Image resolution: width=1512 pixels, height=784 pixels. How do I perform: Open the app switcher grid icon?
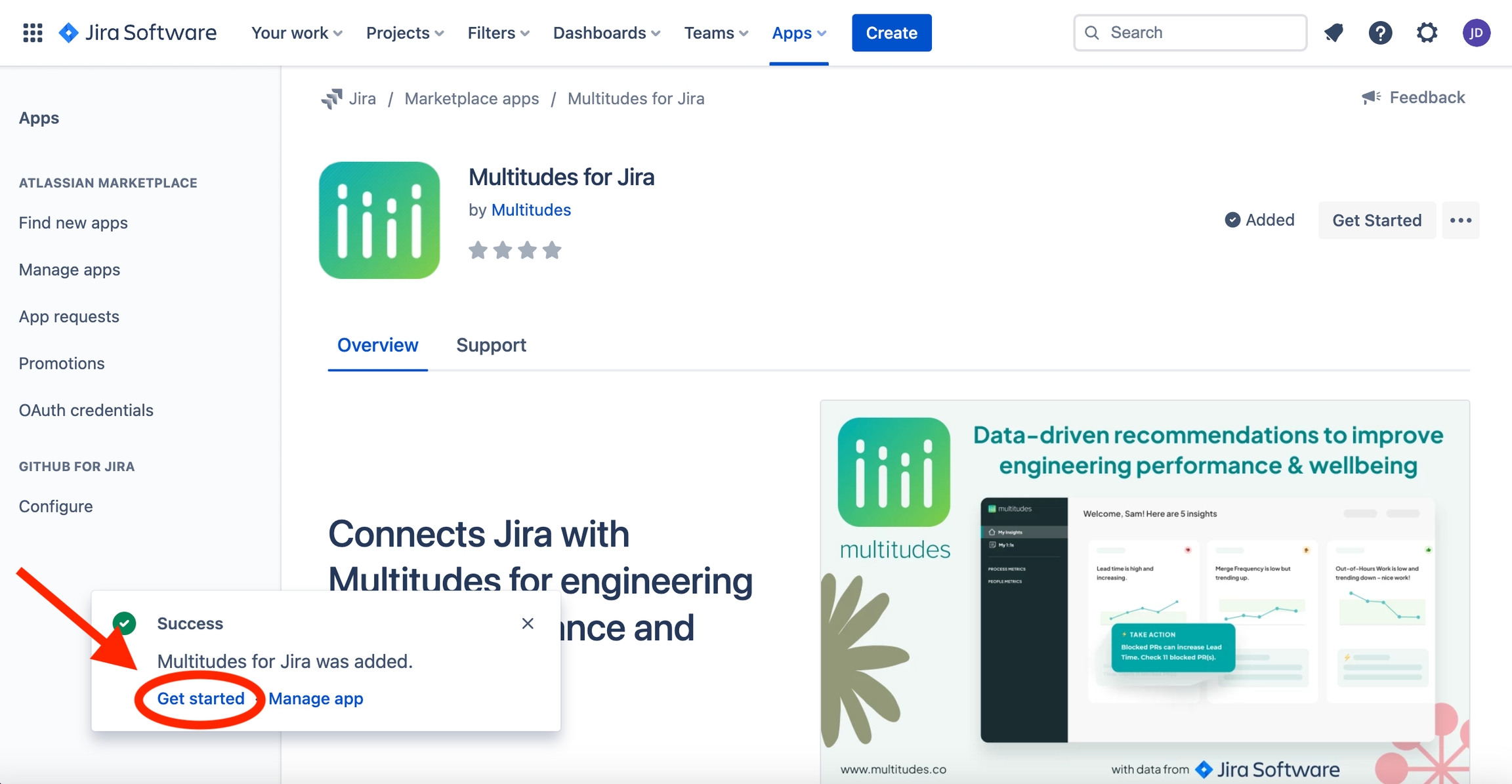click(32, 32)
